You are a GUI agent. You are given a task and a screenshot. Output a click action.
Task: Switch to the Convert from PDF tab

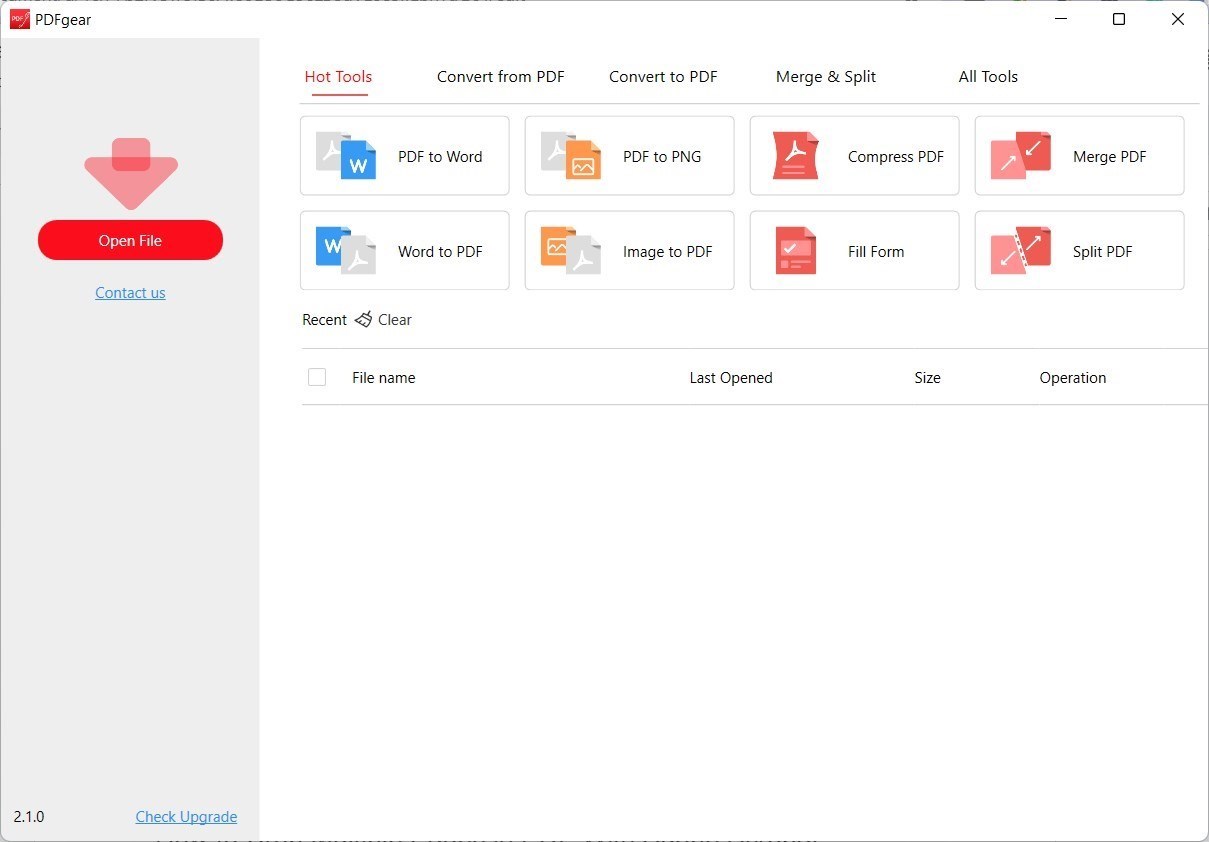pyautogui.click(x=500, y=76)
